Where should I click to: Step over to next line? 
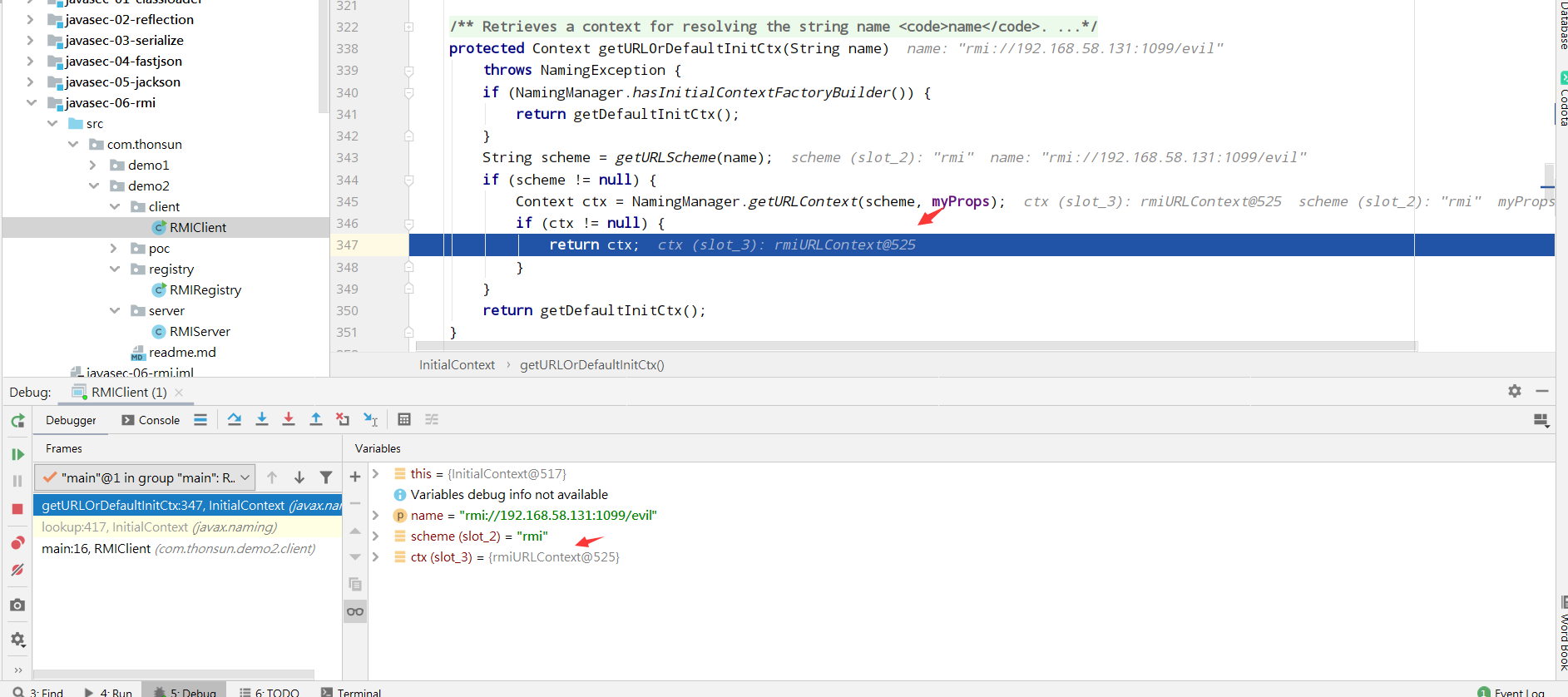[x=235, y=420]
